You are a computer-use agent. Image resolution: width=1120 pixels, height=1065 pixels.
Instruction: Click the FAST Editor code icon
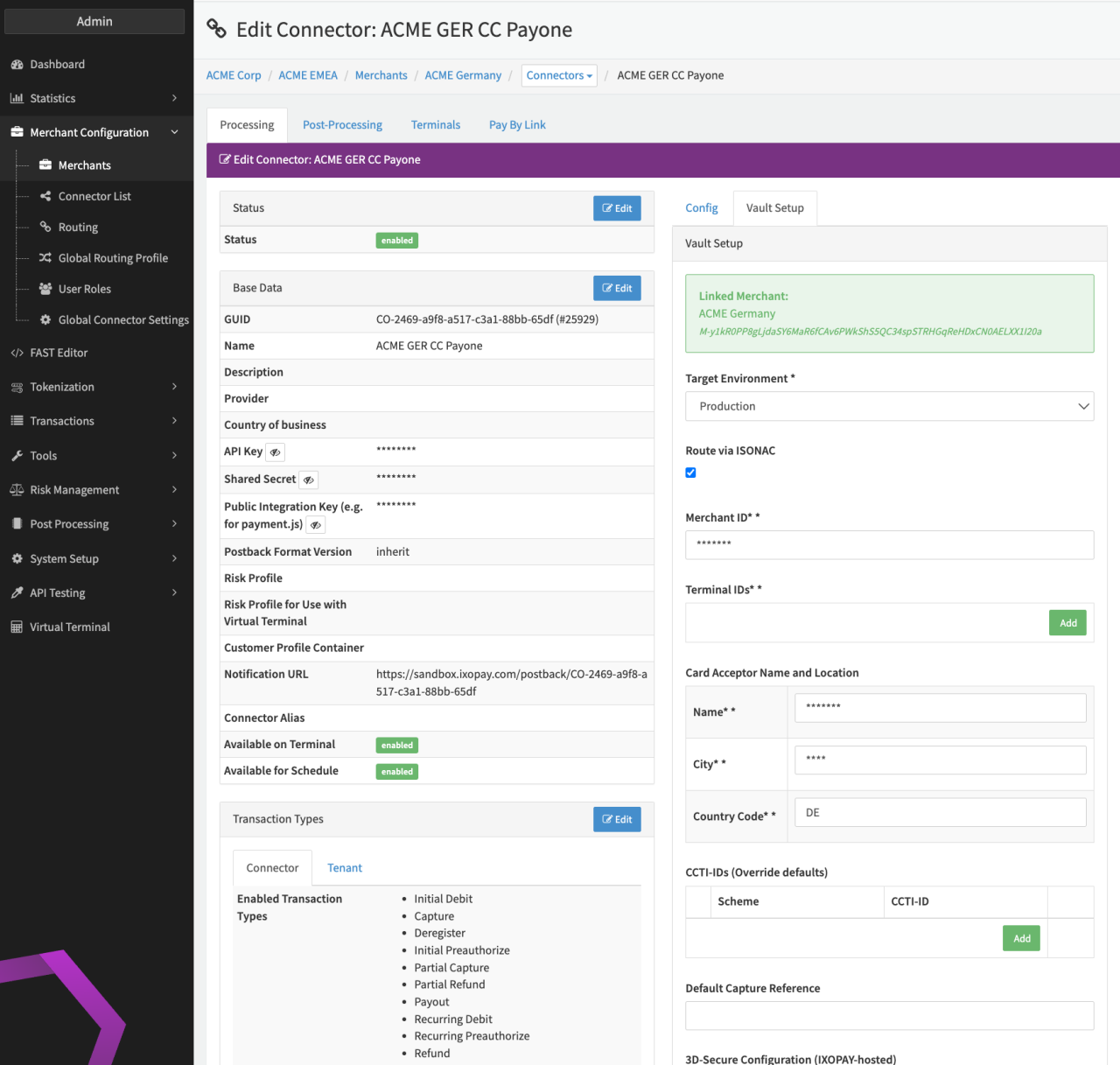(17, 353)
